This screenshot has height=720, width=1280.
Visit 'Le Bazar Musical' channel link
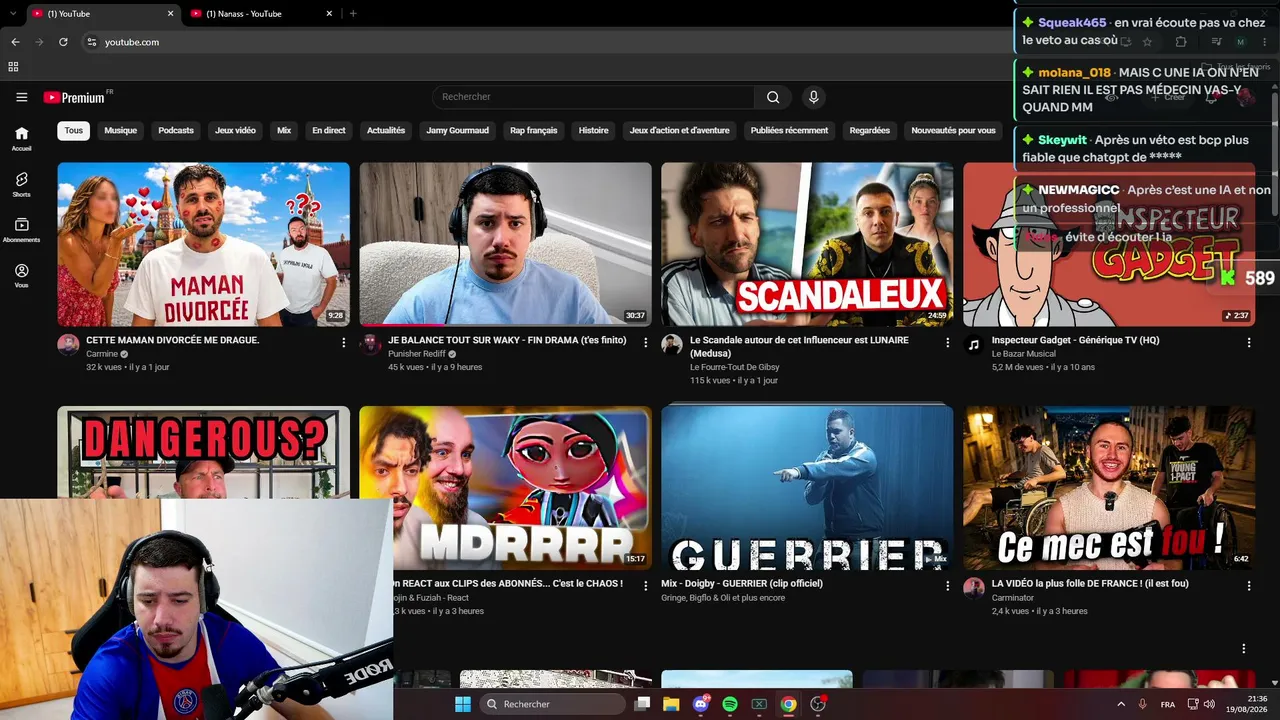[x=1025, y=354]
